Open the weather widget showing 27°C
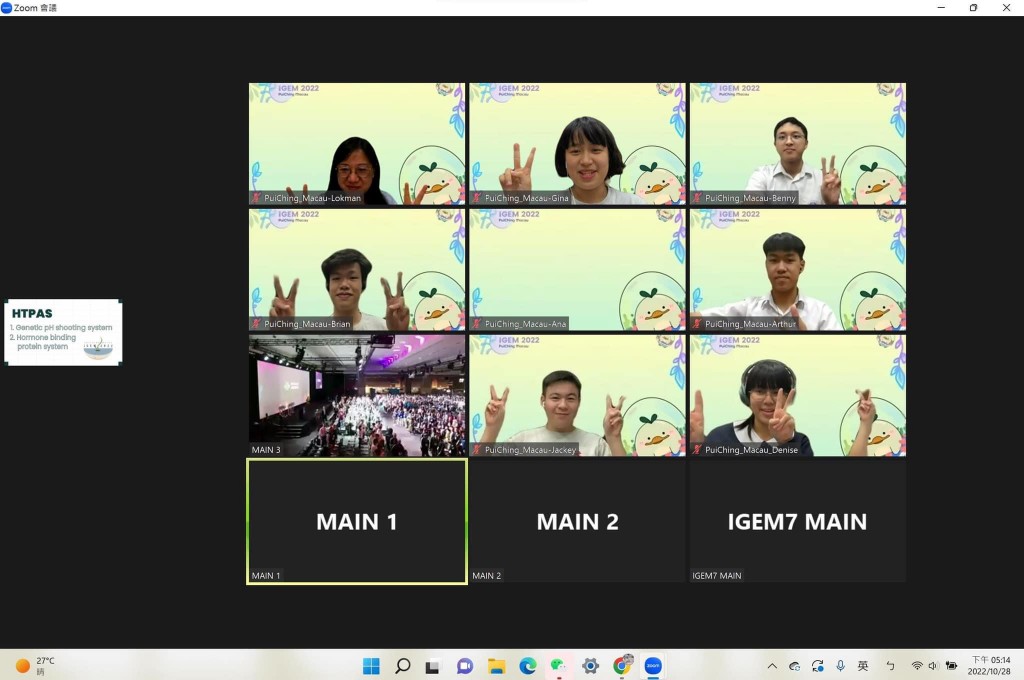Screen dimensions: 1024x680 [x=36, y=666]
